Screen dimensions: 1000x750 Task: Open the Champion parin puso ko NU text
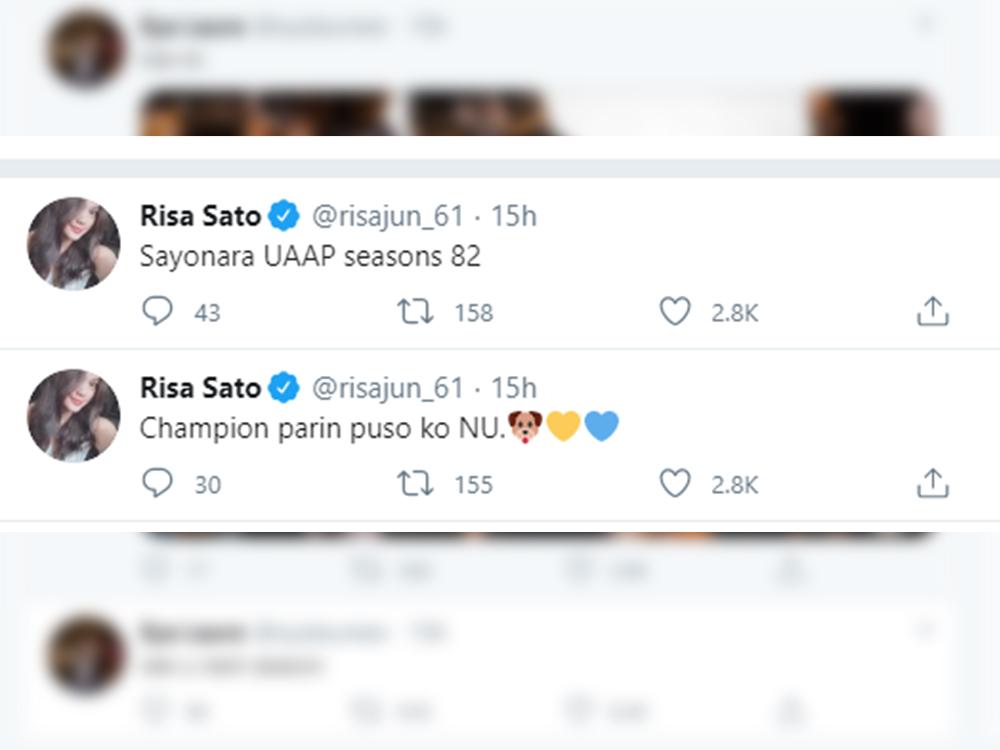coord(320,428)
